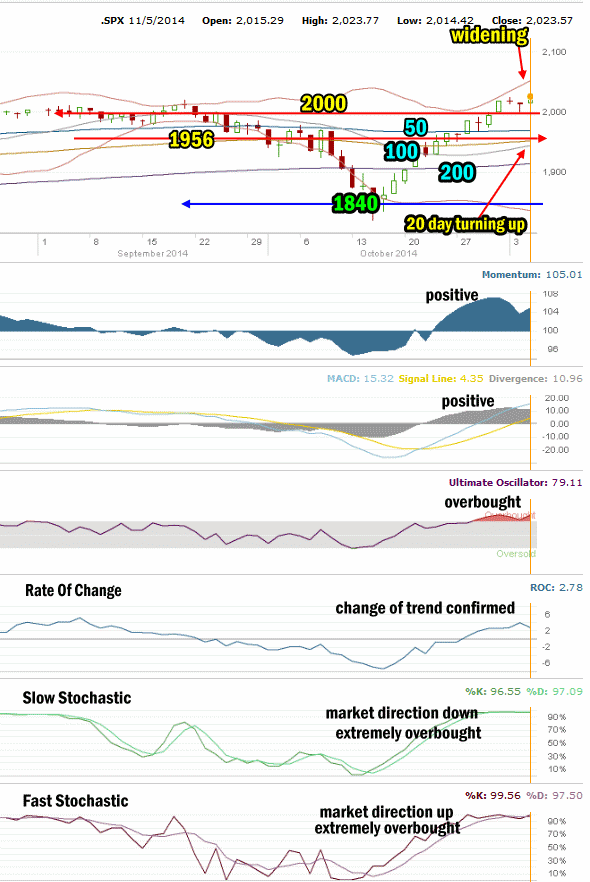
Task: Click the 1,900 price axis label
Action: point(554,172)
